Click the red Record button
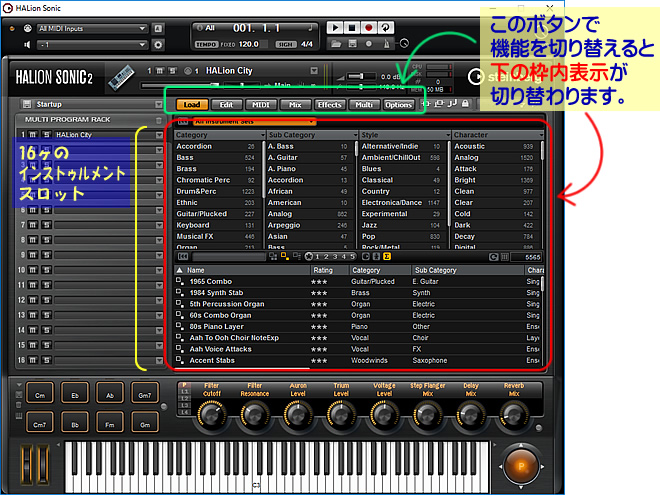Viewport: 660px width, 495px height. (368, 28)
